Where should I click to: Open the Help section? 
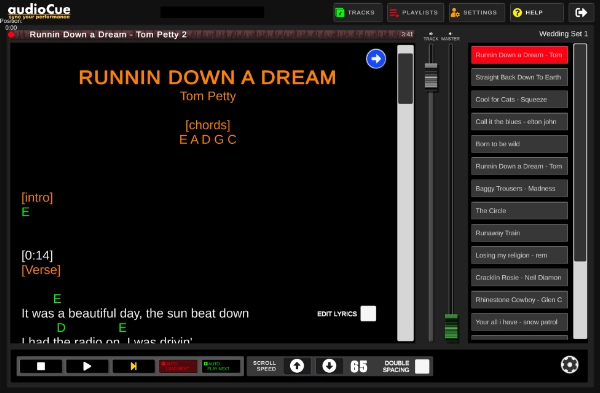536,13
